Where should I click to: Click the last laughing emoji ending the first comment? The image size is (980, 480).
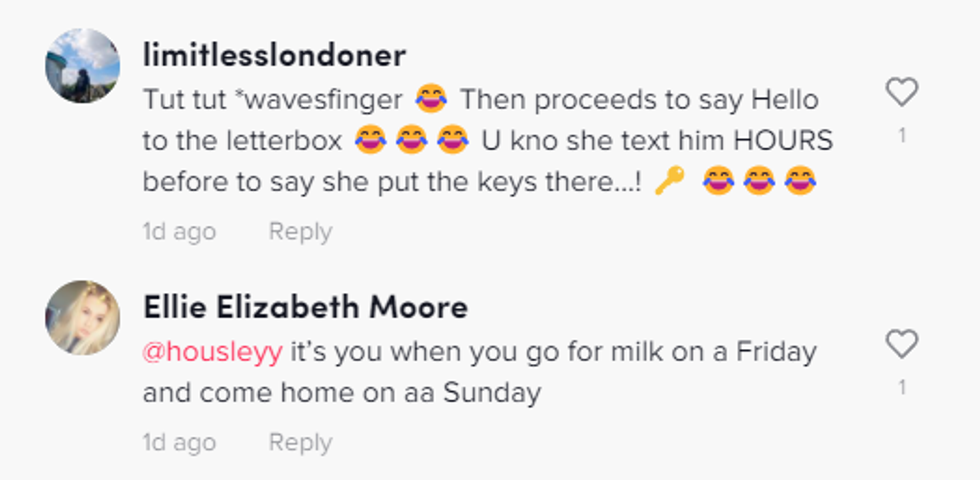pos(799,182)
